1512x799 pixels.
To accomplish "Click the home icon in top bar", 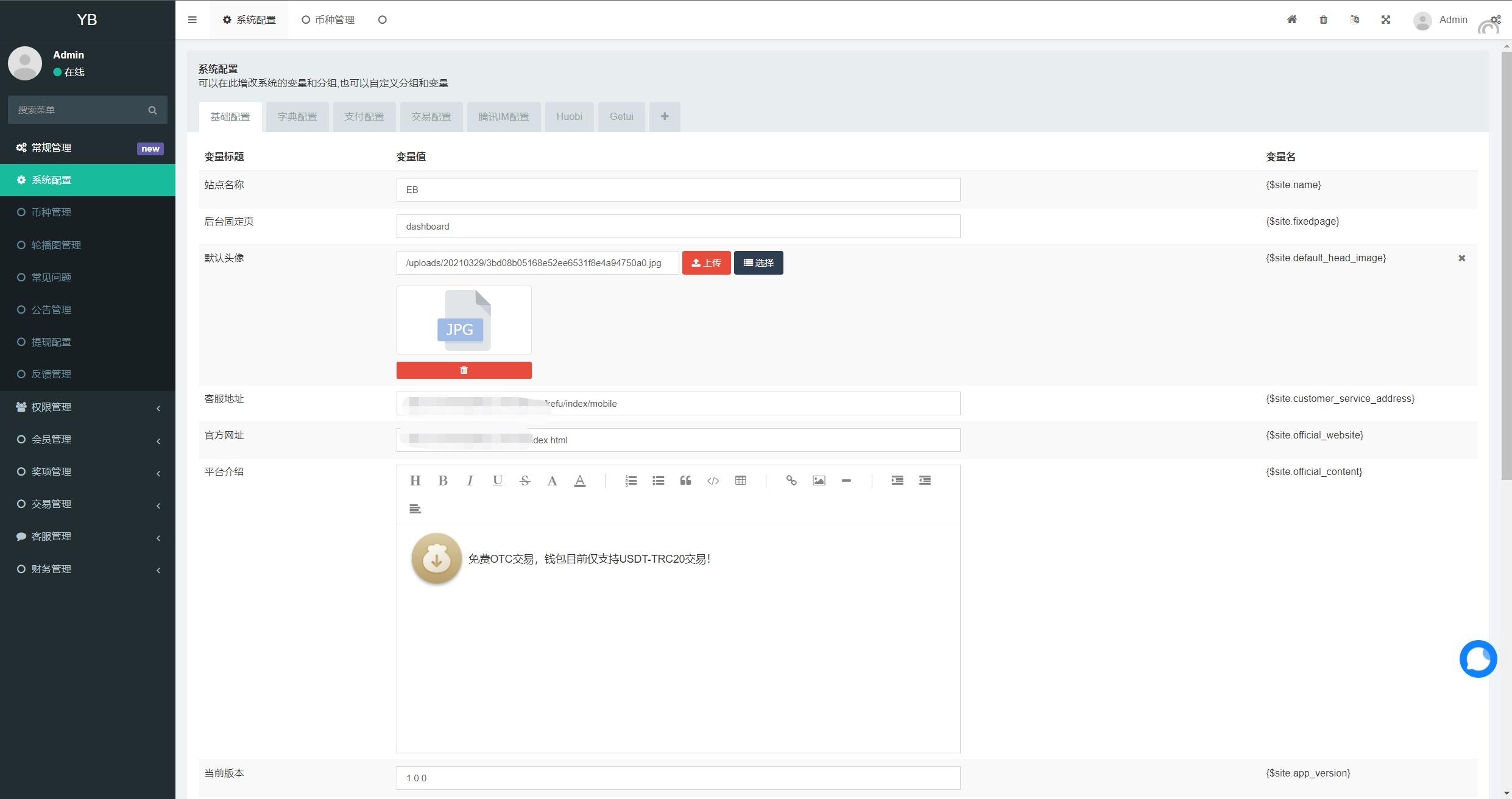I will pos(1291,19).
